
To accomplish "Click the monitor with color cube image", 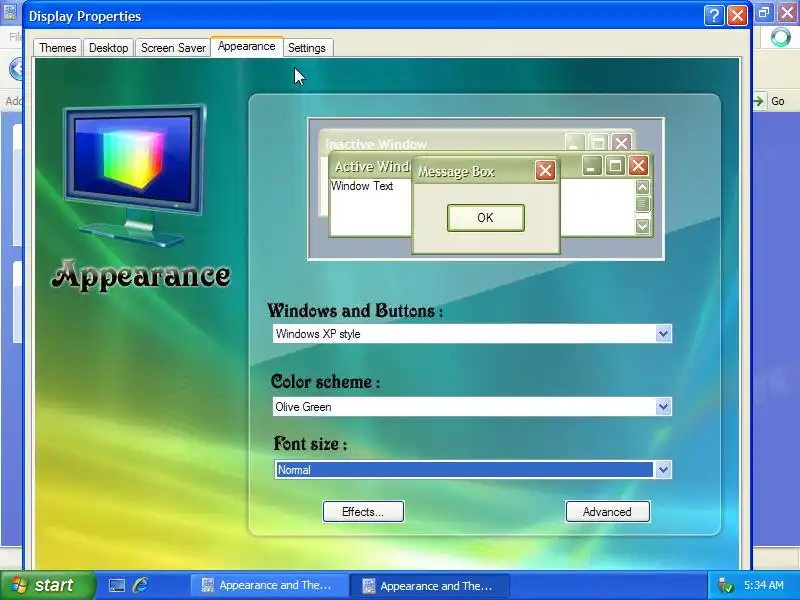I will click(135, 175).
